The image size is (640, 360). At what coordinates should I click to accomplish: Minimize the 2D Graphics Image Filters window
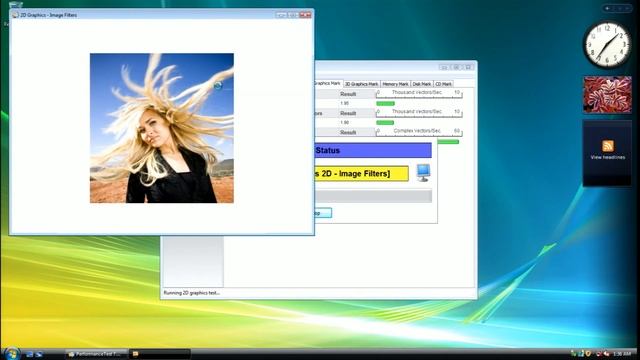click(280, 15)
